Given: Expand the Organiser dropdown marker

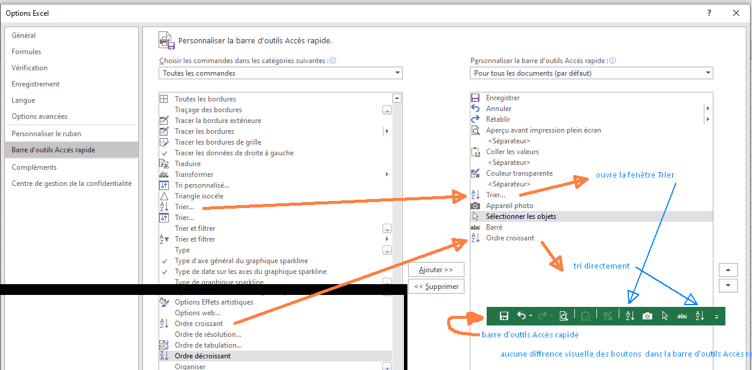Looking at the screenshot, I should pyautogui.click(x=387, y=366).
